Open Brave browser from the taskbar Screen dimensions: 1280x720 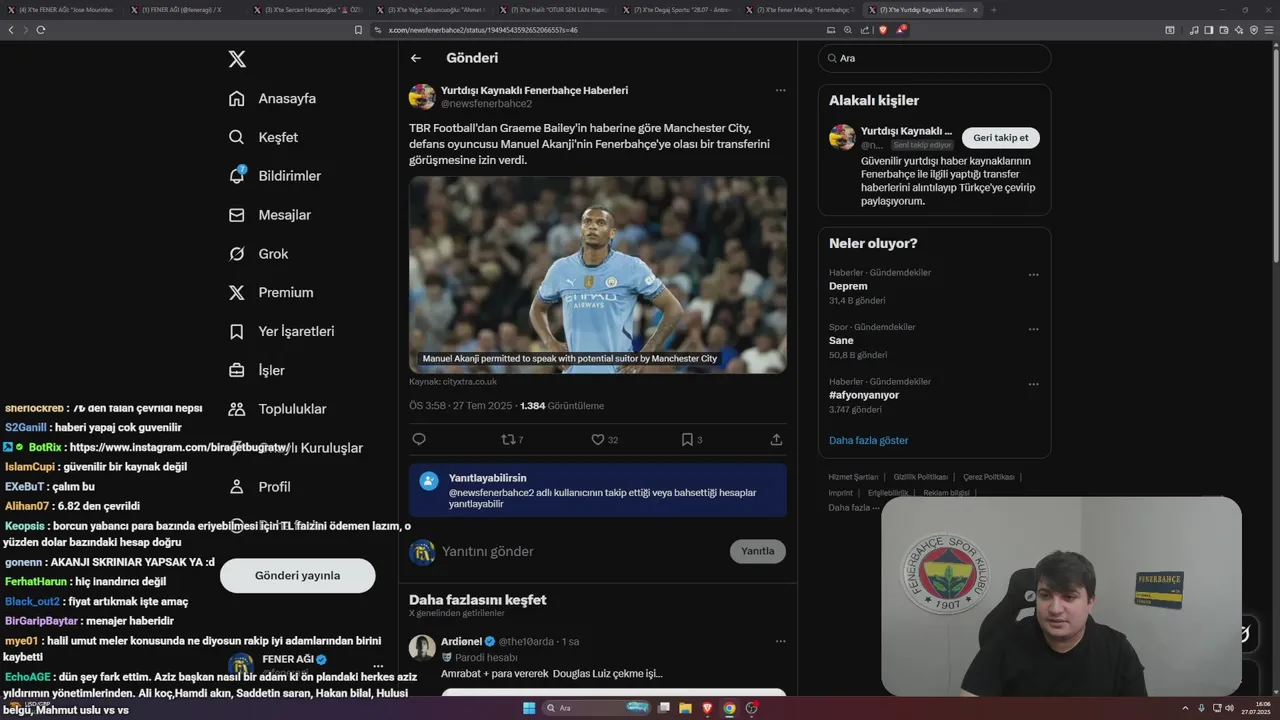point(707,708)
